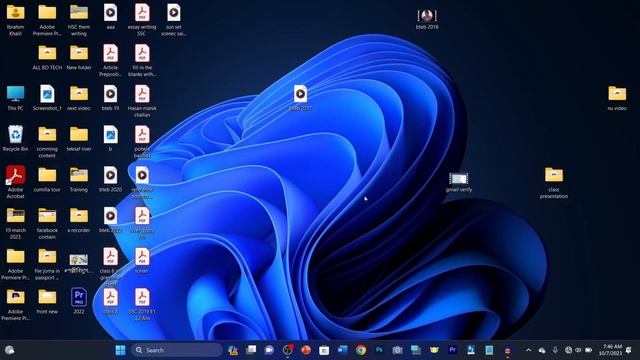The image size is (640, 360).
Task: Select the Recycle Bin icon
Action: click(16, 139)
